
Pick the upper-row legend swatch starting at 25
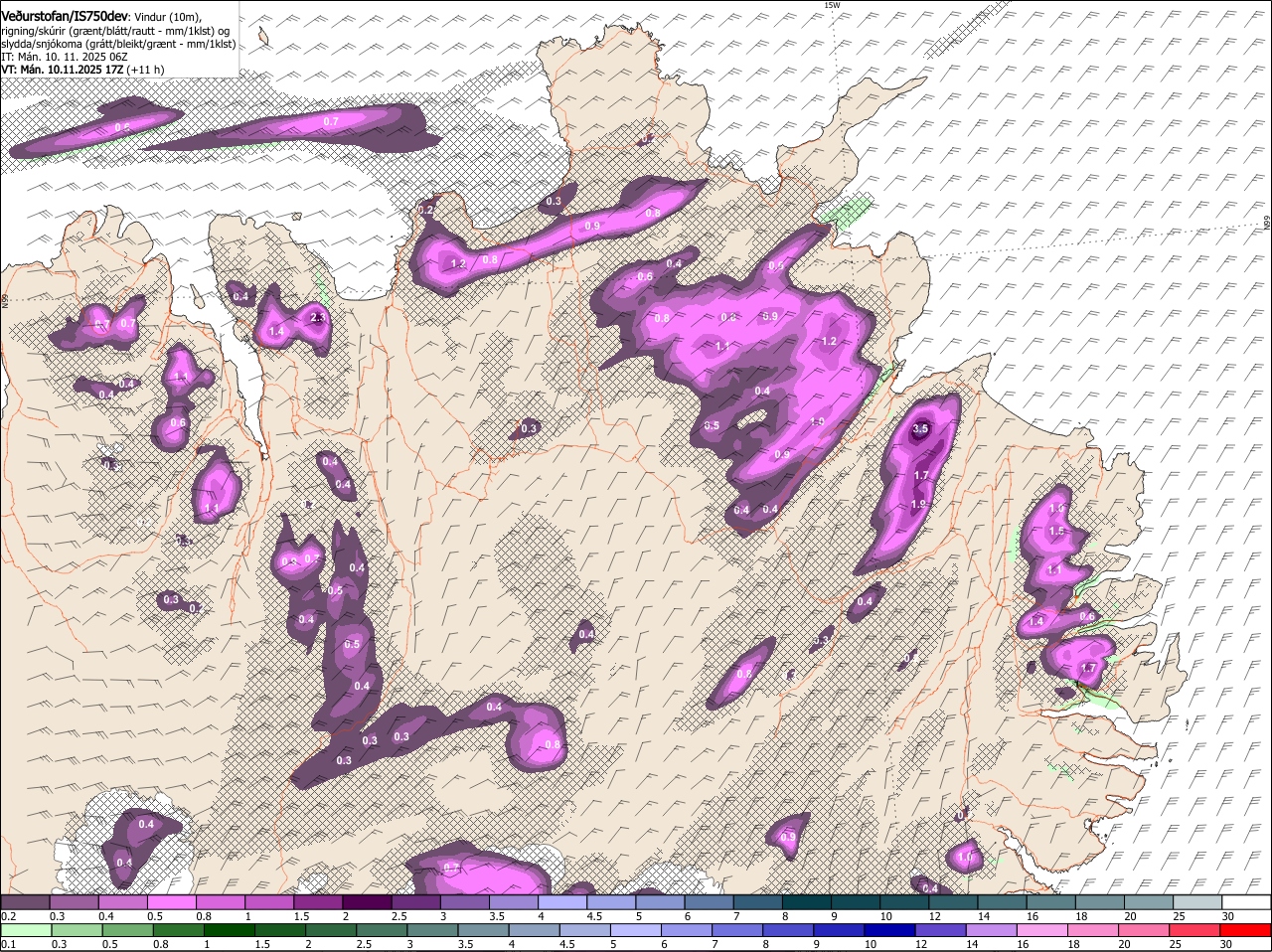tap(1198, 902)
